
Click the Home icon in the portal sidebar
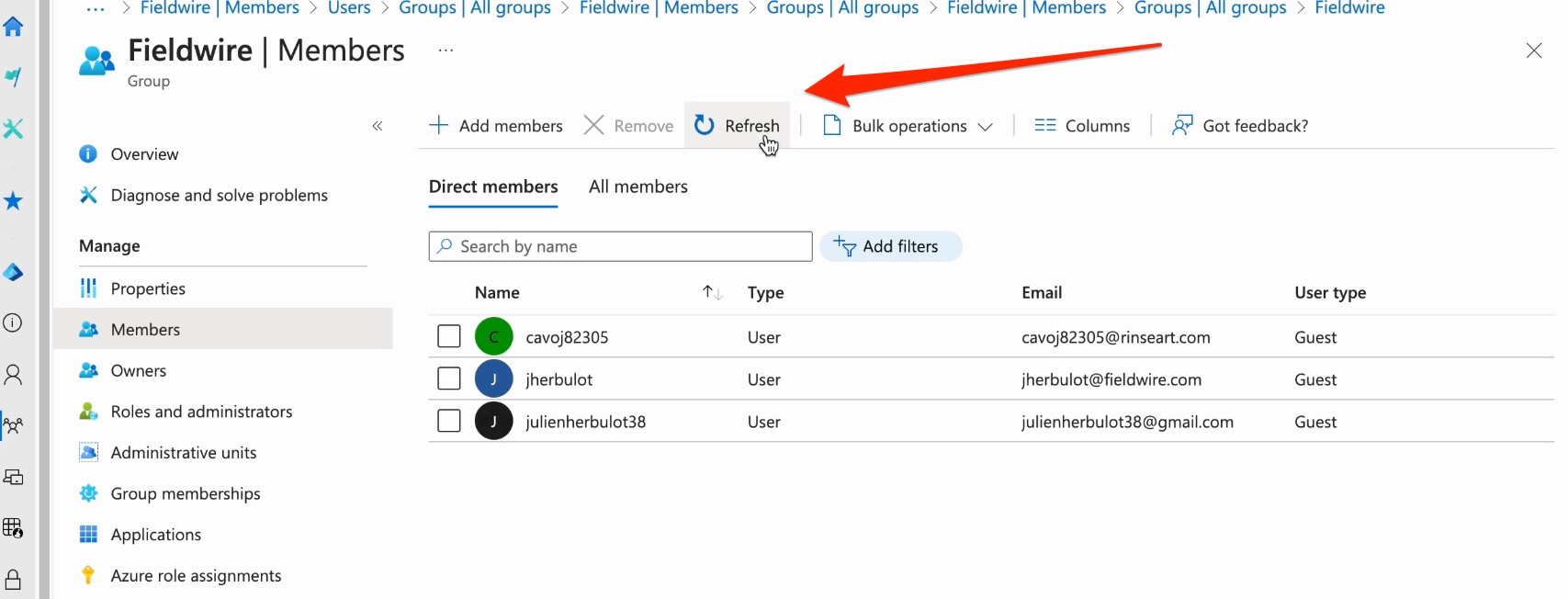(x=14, y=27)
